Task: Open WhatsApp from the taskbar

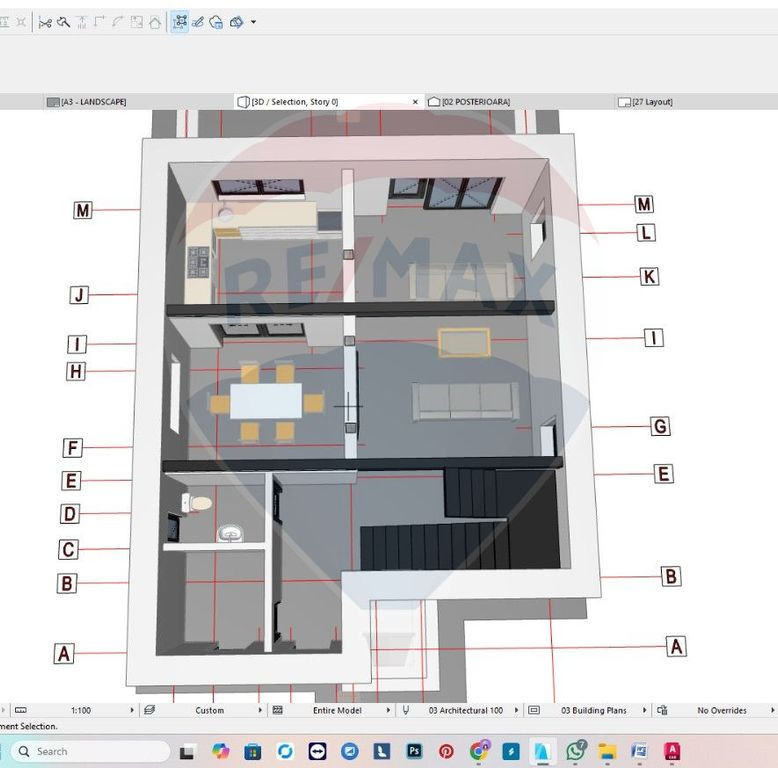Action: coord(576,751)
